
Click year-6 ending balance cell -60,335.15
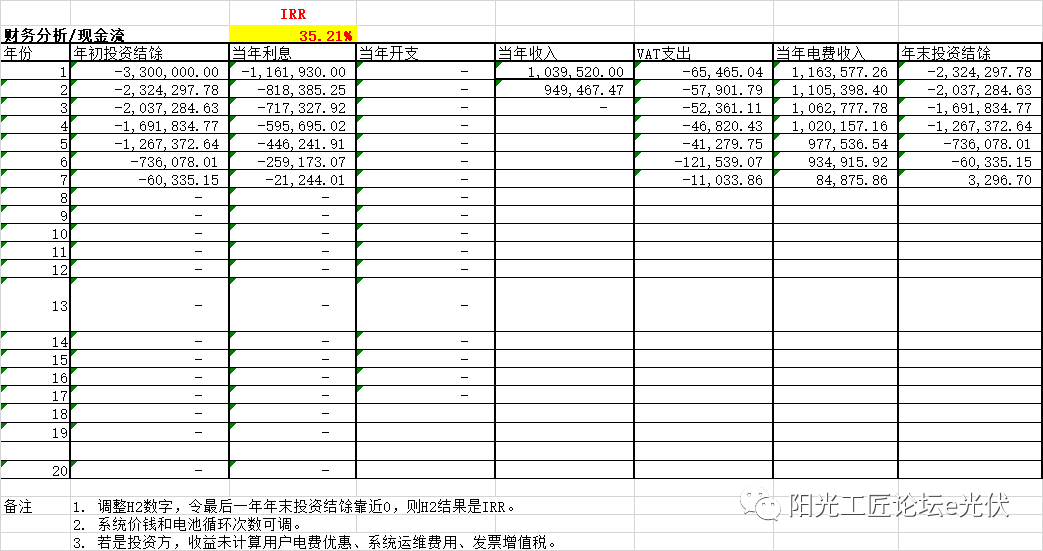coord(970,162)
